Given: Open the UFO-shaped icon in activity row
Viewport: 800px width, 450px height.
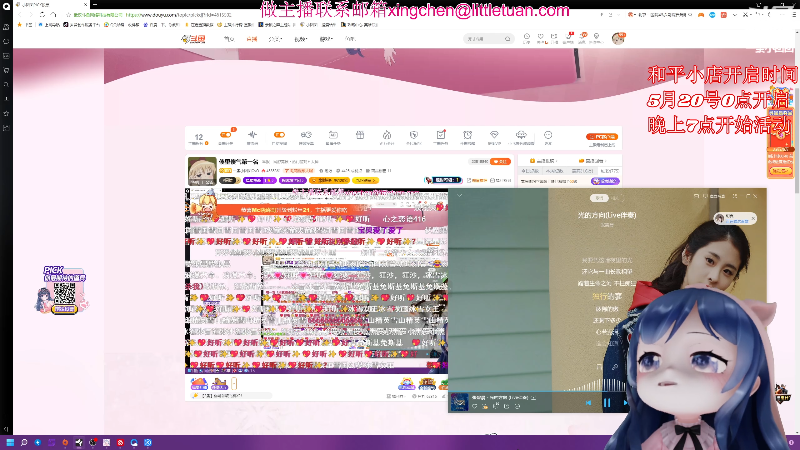Looking at the screenshot, I should click(521, 136).
